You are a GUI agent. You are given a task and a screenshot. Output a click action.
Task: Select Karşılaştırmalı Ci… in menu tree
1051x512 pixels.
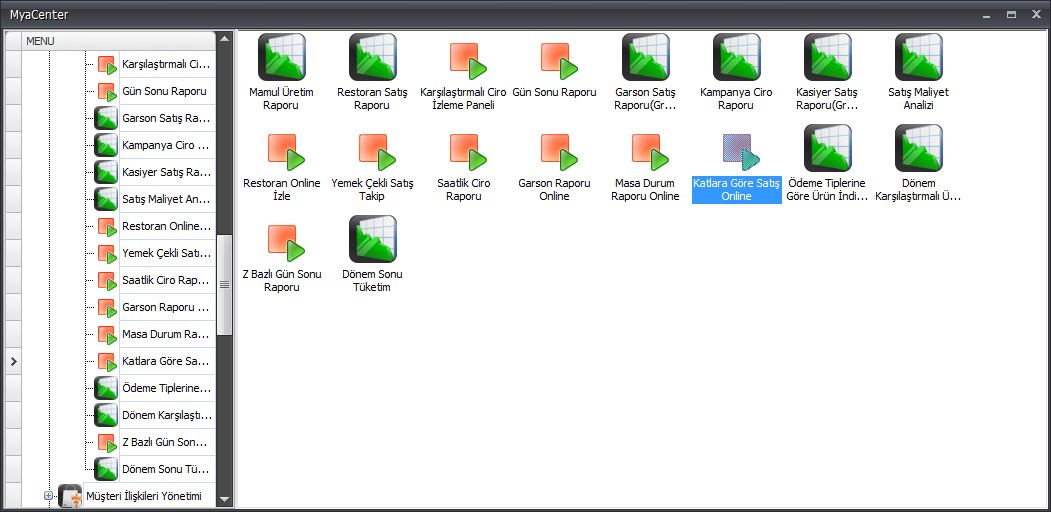(x=167, y=65)
